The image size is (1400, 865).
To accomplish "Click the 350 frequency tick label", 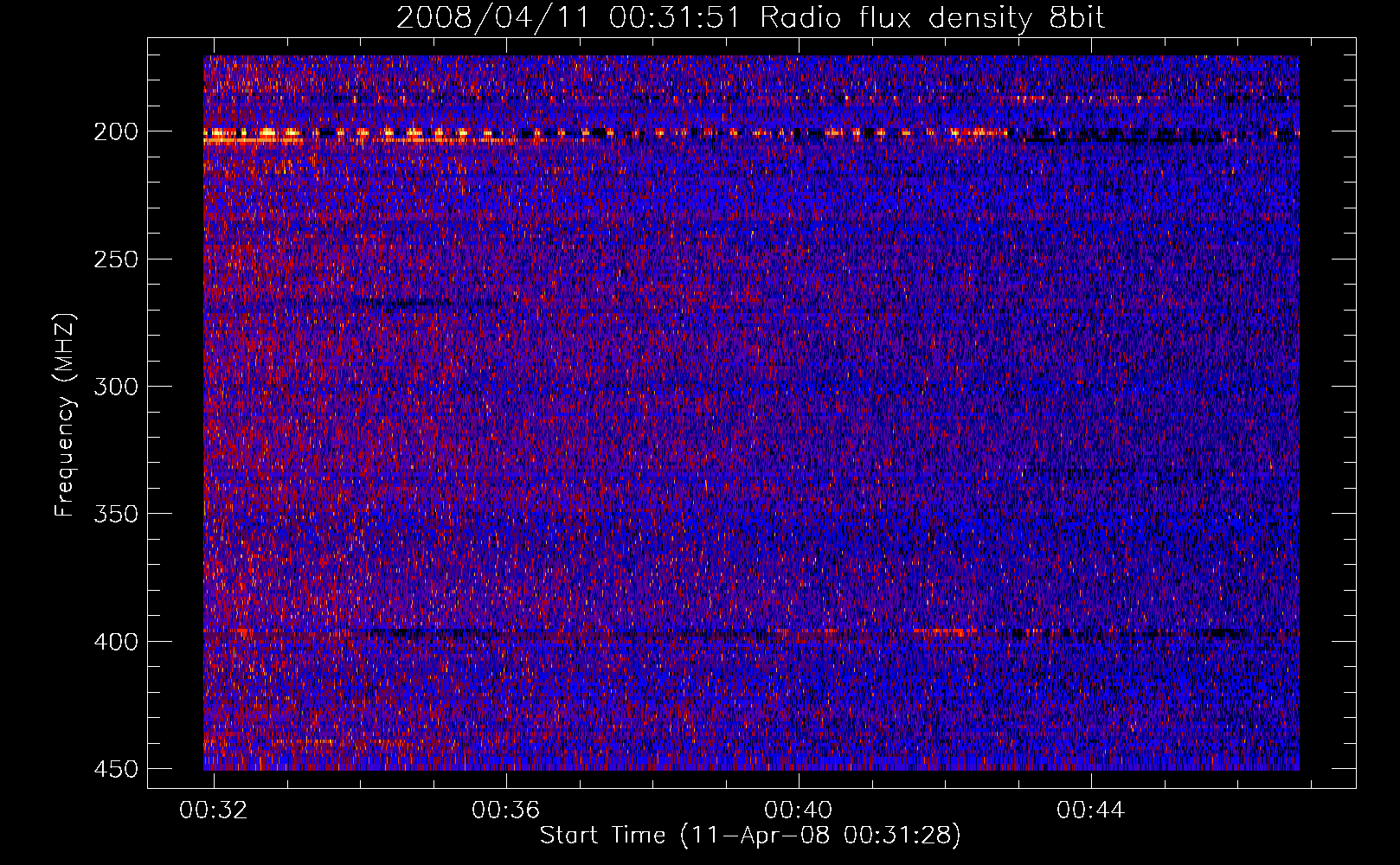I will [x=116, y=514].
